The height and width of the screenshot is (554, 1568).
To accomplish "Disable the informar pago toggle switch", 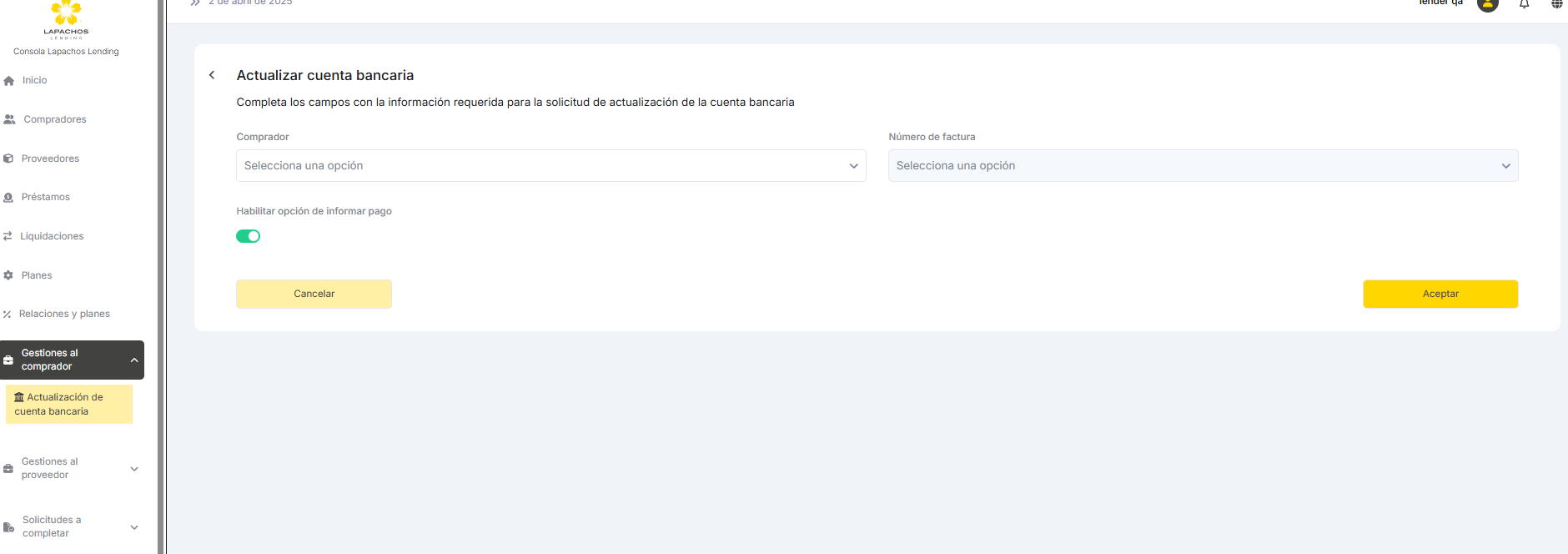I will point(249,236).
